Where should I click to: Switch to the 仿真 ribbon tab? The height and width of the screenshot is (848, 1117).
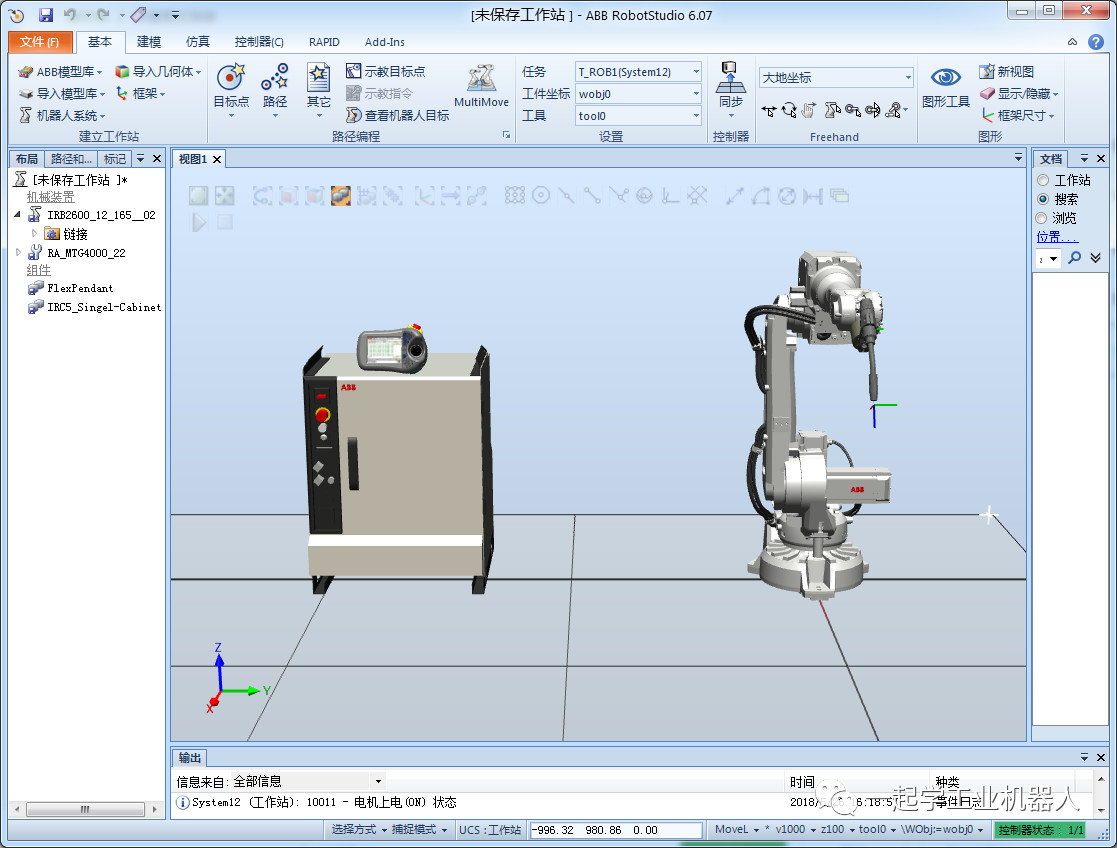click(x=198, y=42)
